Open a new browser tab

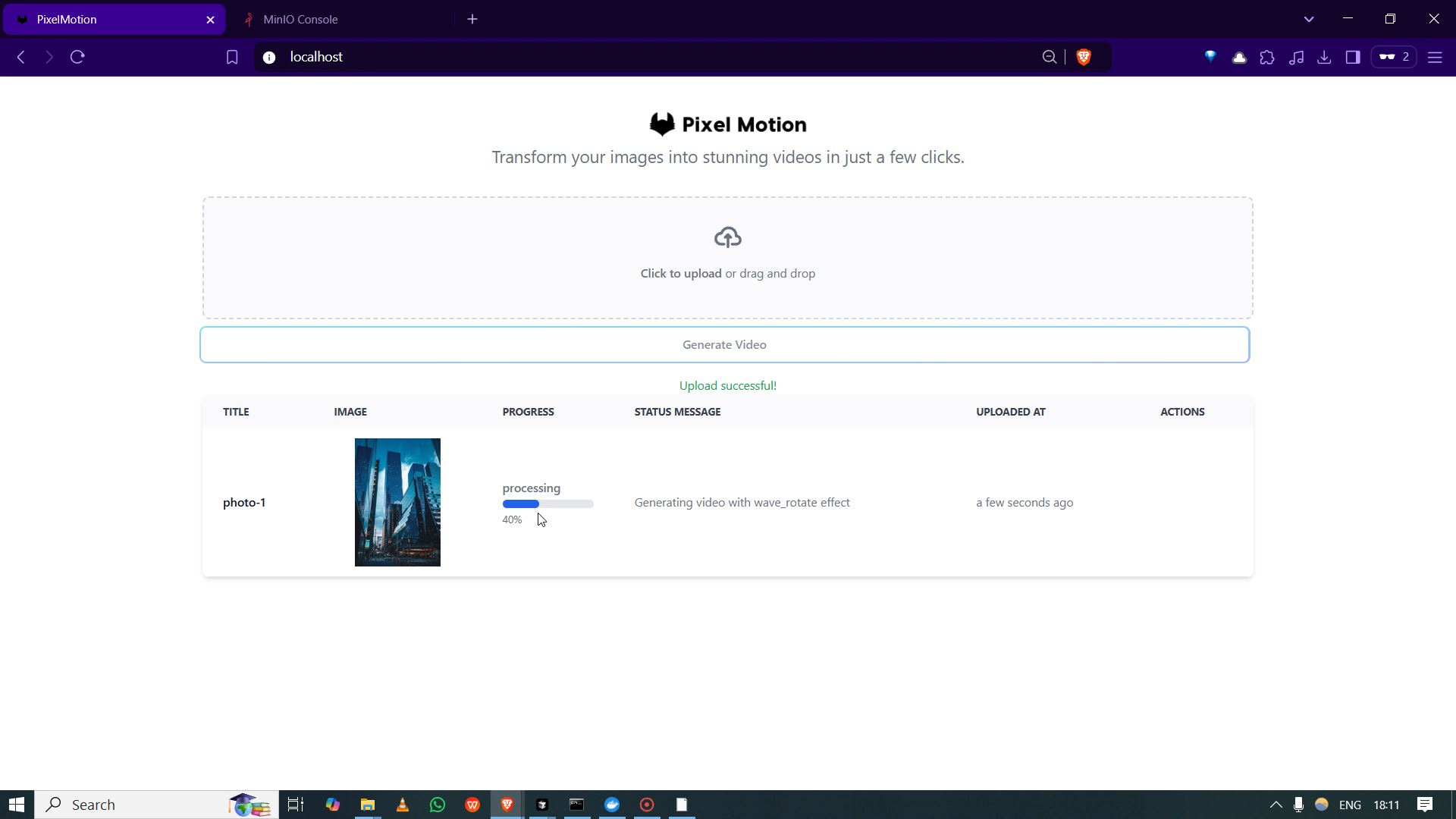[x=472, y=19]
